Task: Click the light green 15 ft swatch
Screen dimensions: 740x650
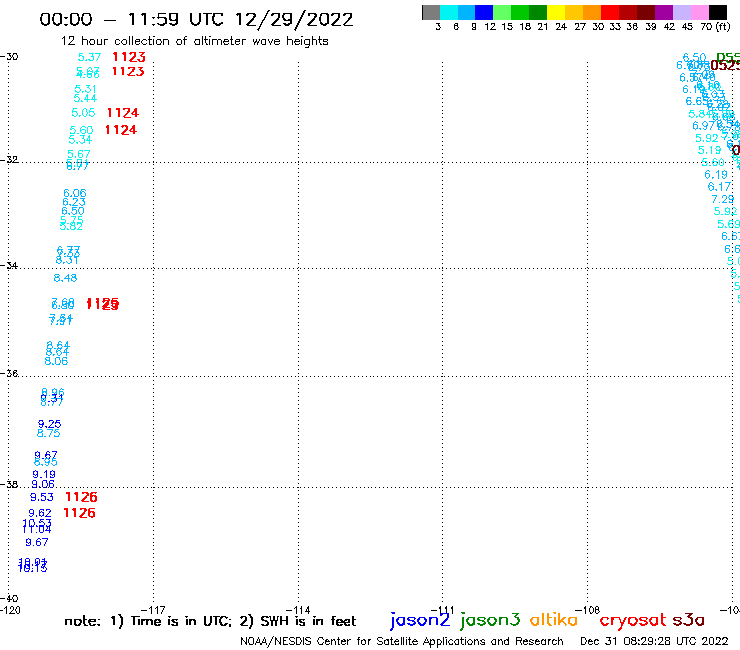Action: point(502,12)
